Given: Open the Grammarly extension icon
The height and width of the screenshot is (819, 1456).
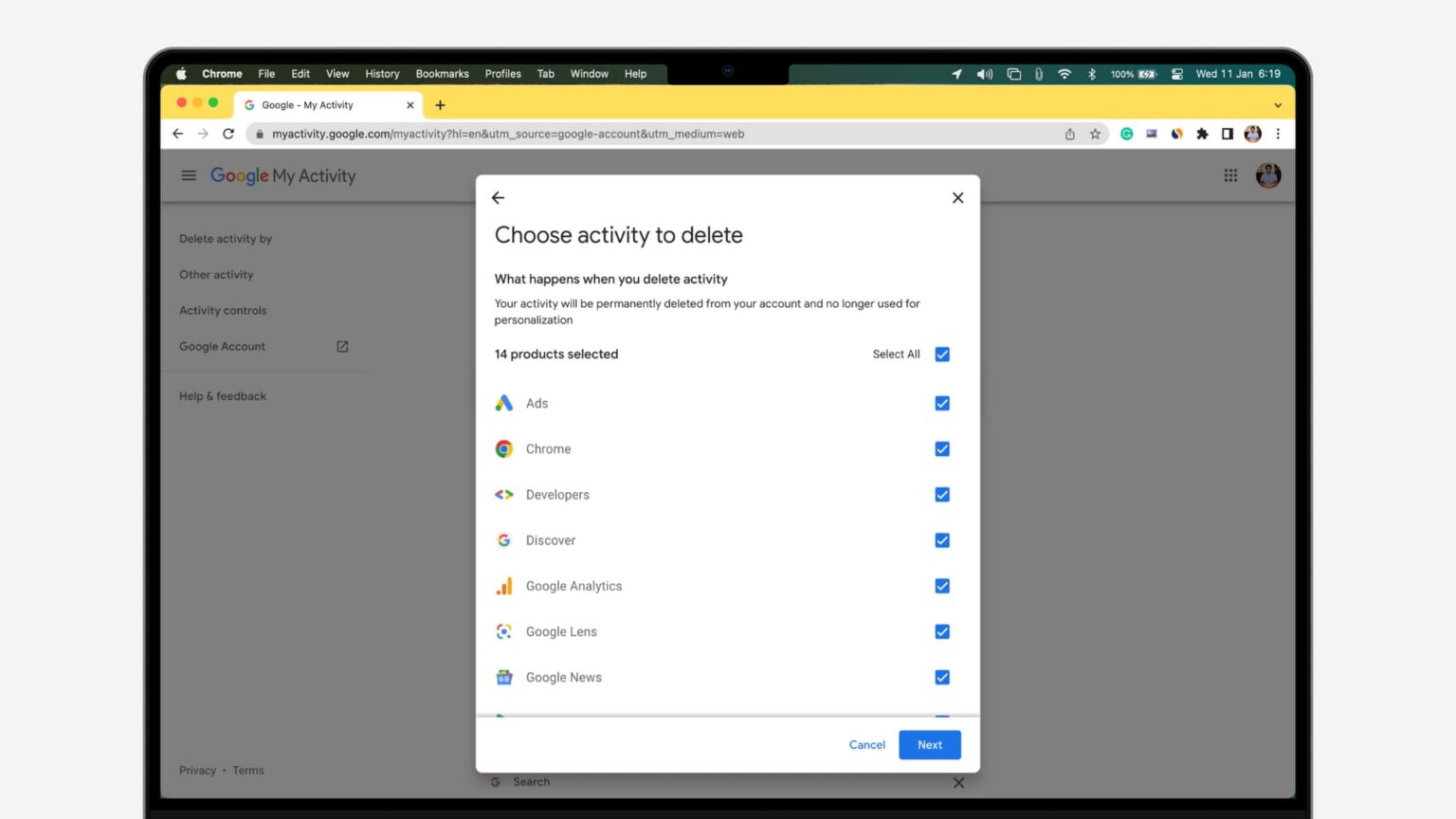Looking at the screenshot, I should [1126, 134].
